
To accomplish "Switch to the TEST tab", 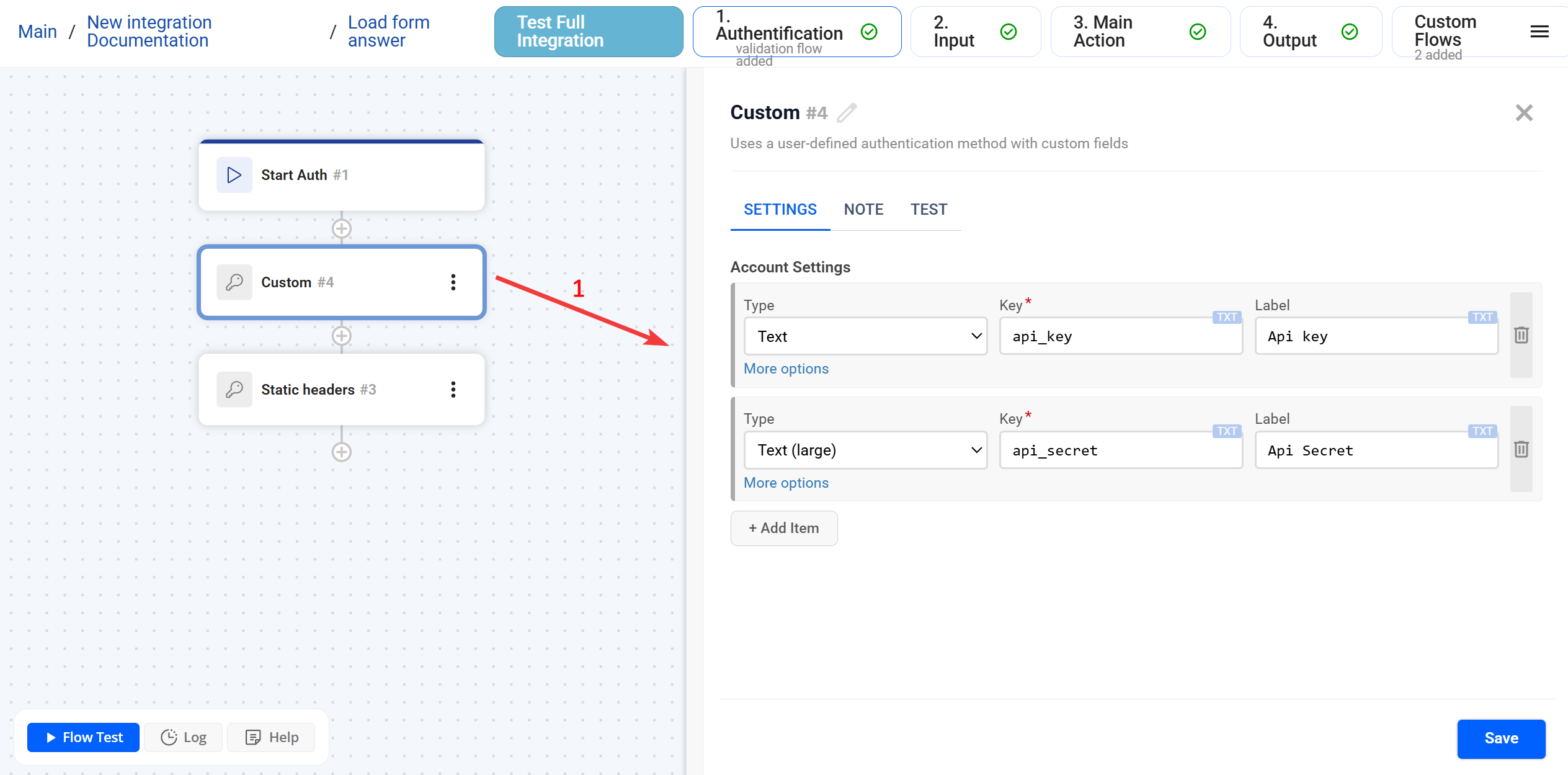I will pos(929,210).
